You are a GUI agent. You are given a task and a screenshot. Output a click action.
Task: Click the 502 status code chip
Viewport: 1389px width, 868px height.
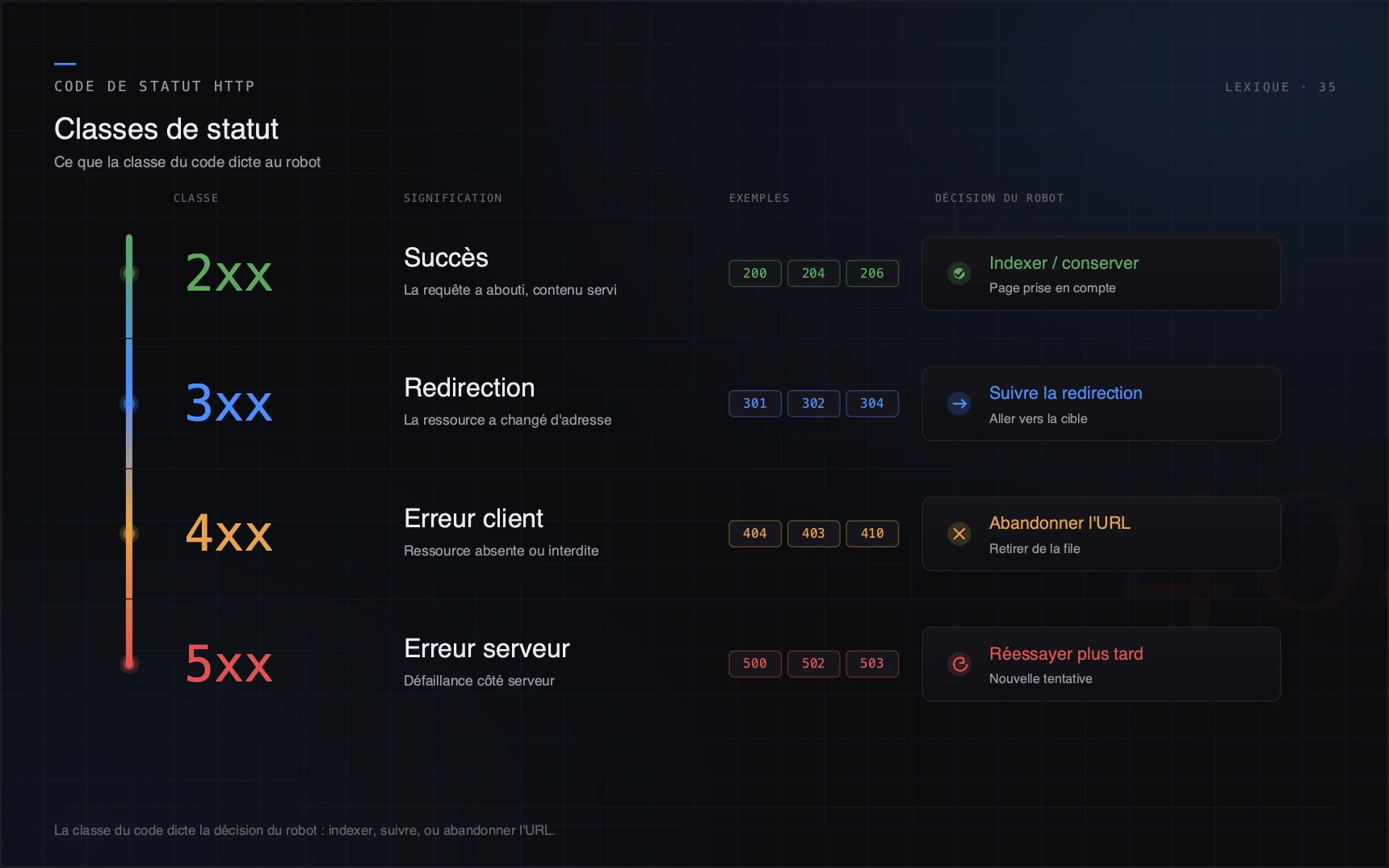point(813,664)
